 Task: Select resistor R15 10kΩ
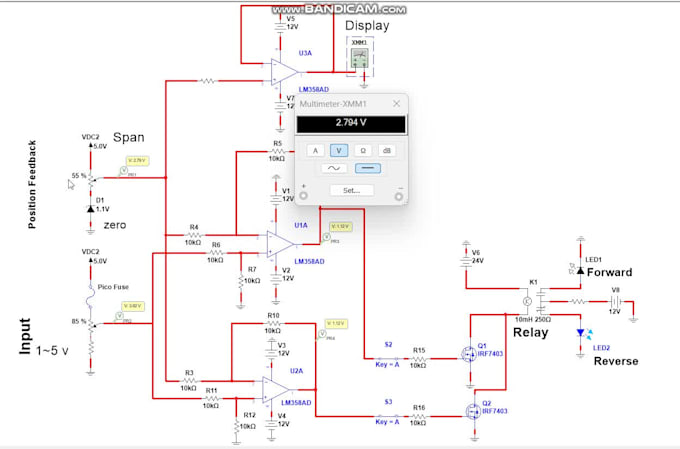click(418, 358)
